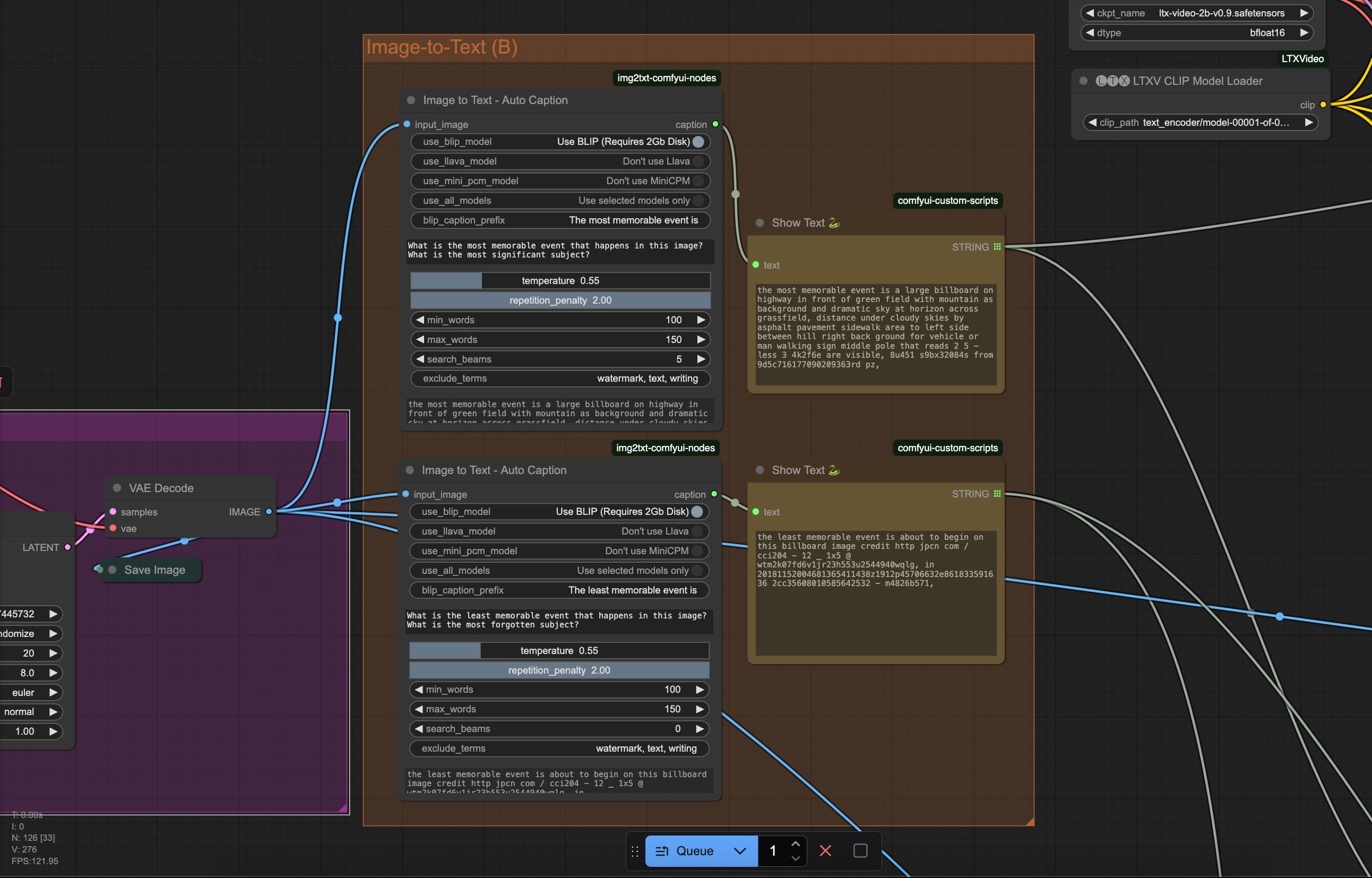Viewport: 1372px width, 878px height.
Task: Open the Queue dropdown chevron
Action: pos(740,850)
